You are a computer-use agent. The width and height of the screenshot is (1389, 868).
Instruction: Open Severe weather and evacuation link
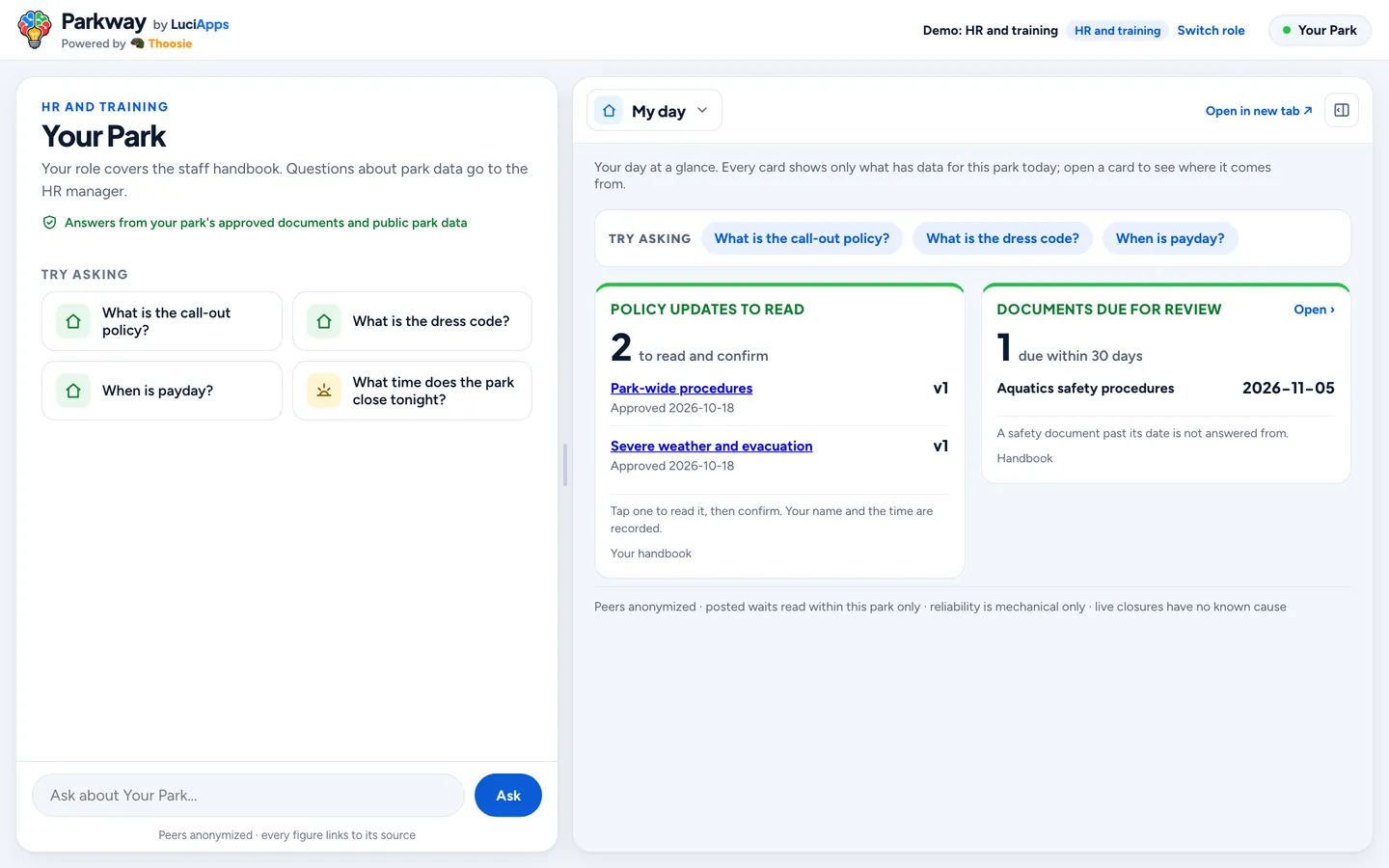coord(711,446)
